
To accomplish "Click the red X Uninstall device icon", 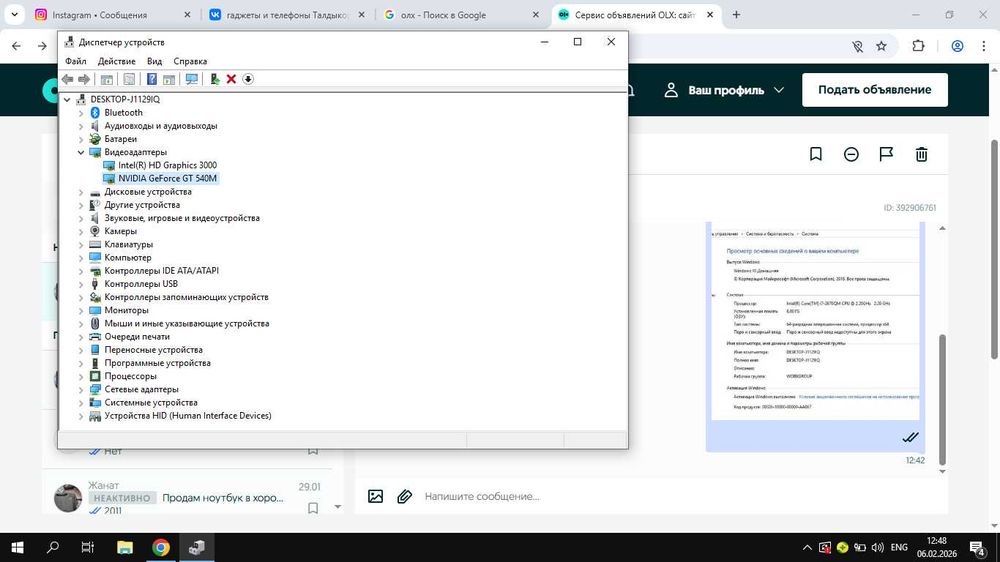I will click(232, 79).
